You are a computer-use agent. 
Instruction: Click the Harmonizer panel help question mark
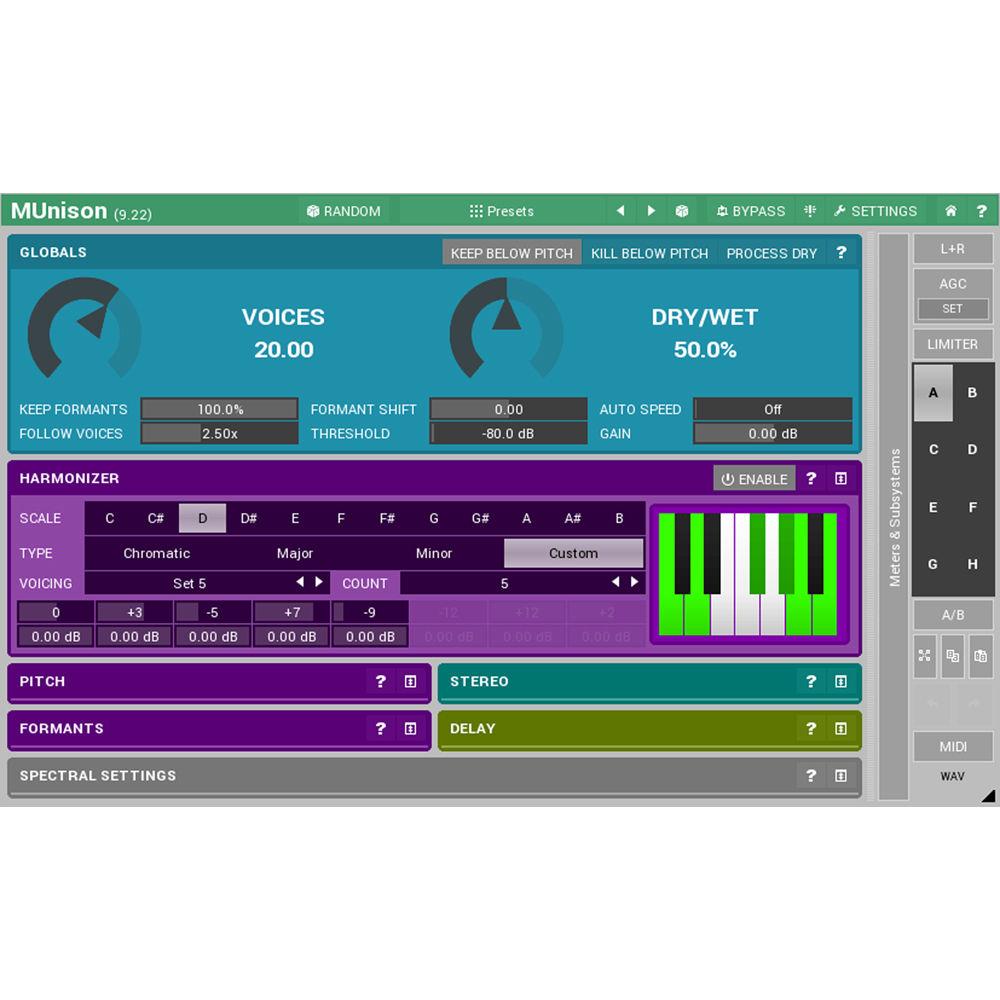pos(811,479)
